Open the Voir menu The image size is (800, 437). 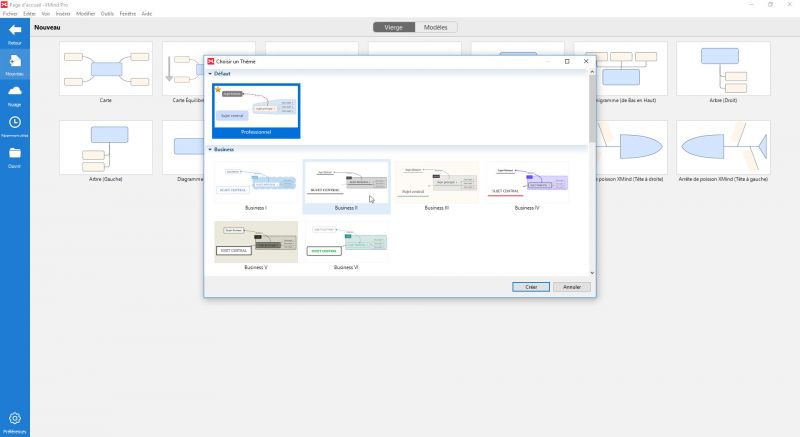46,14
